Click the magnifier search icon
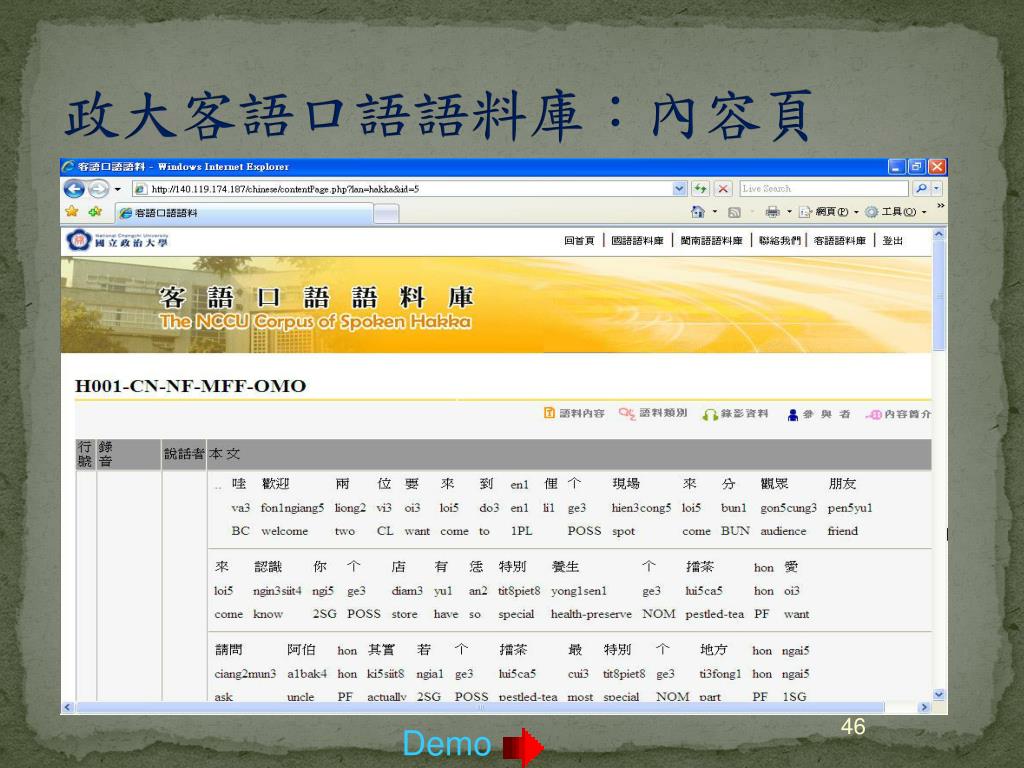The image size is (1024, 768). click(x=921, y=189)
